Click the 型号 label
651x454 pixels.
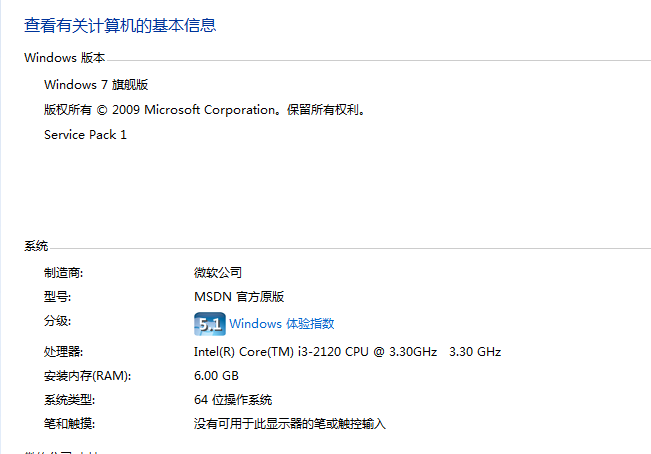tap(57, 297)
